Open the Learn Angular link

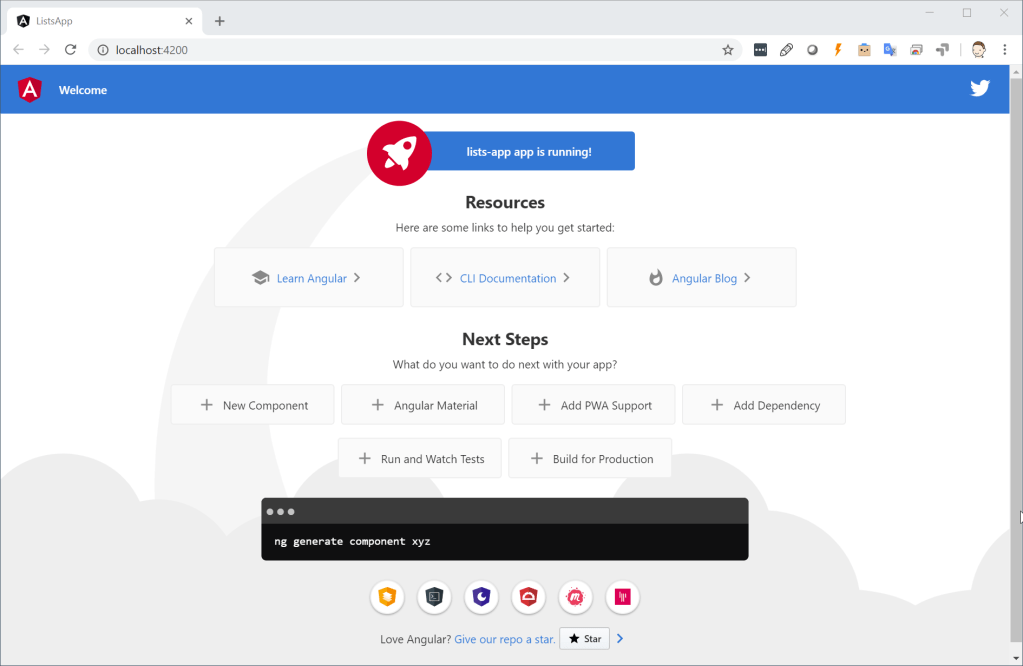tap(309, 278)
